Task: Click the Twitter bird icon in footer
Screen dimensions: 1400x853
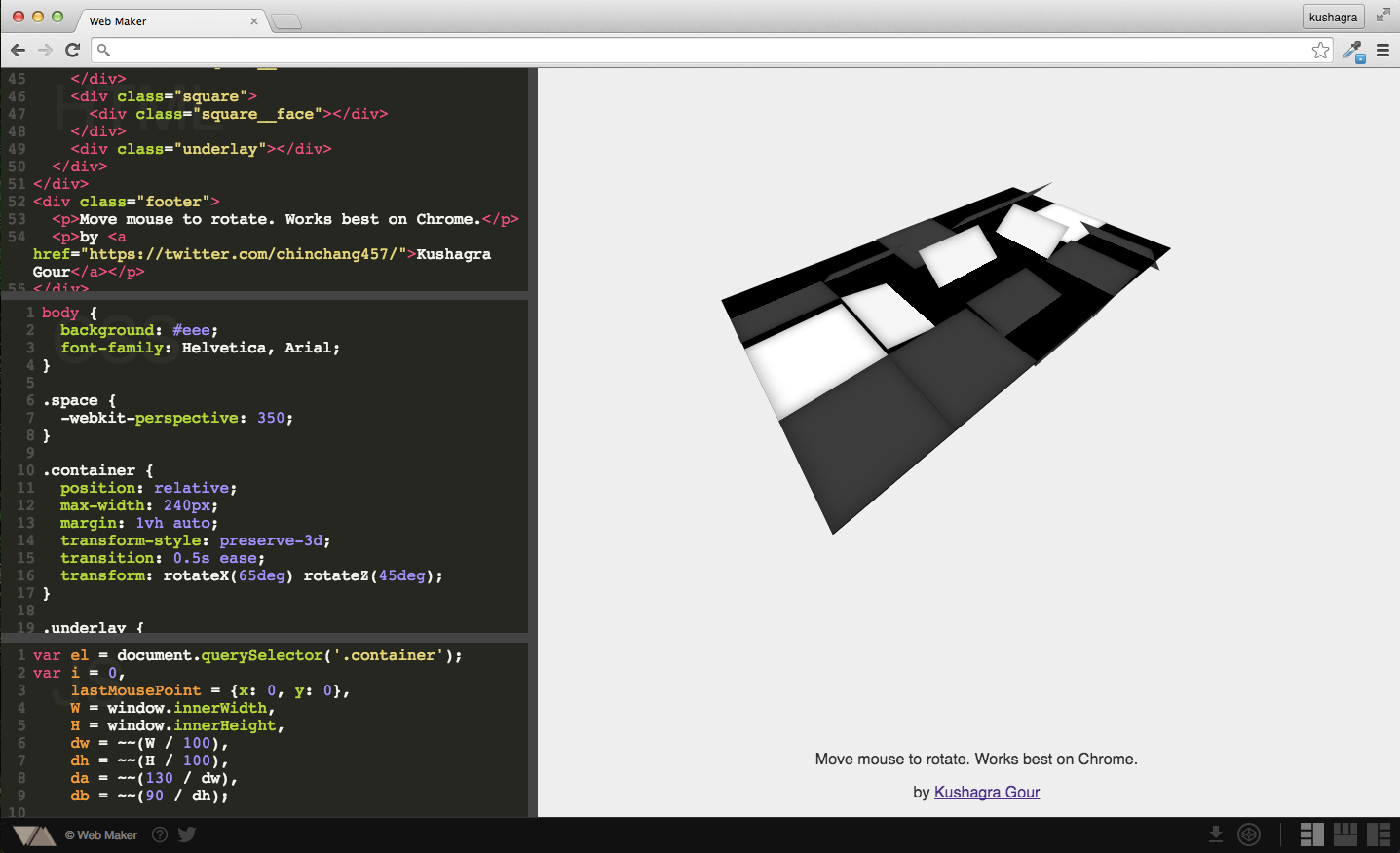Action: 187,834
